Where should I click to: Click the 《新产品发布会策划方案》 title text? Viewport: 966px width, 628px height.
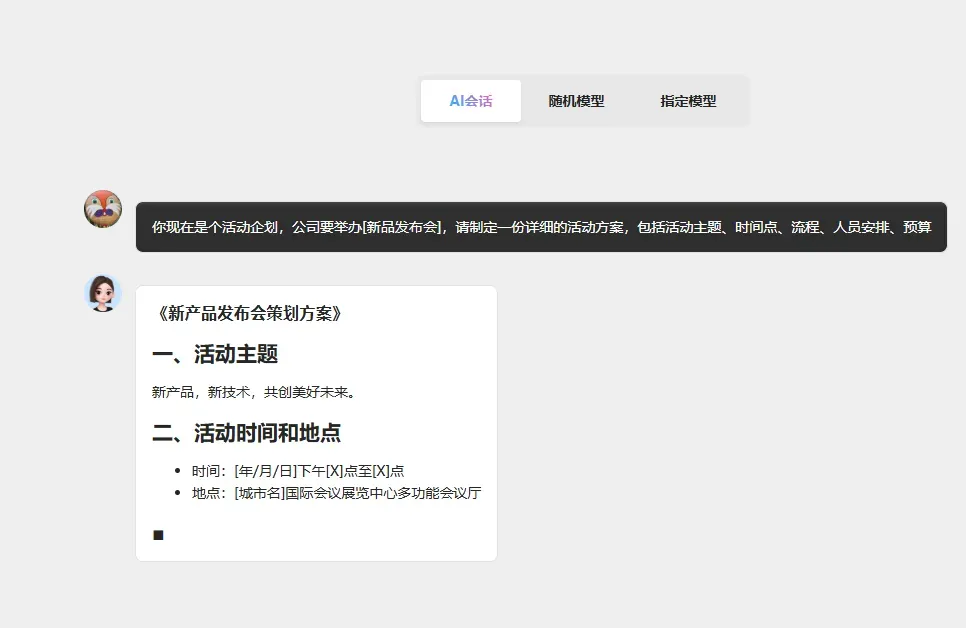tap(249, 313)
